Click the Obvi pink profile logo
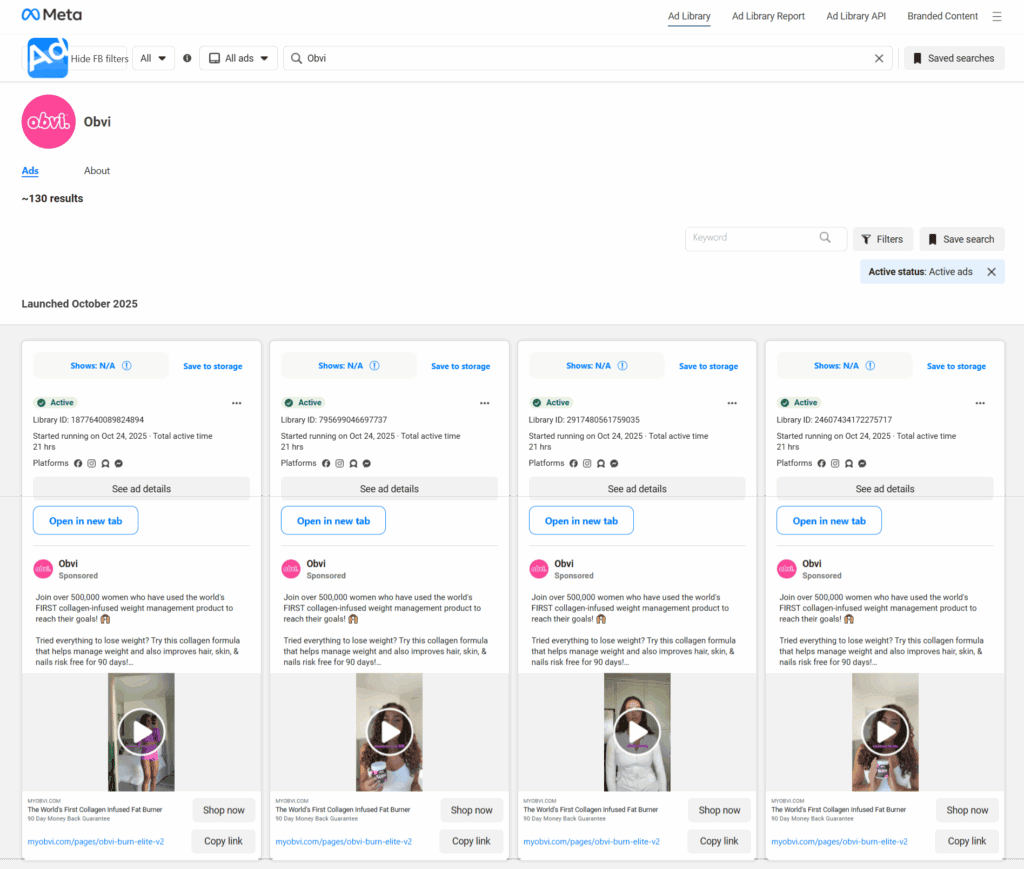Screen dimensions: 1024x869 (x=48, y=122)
